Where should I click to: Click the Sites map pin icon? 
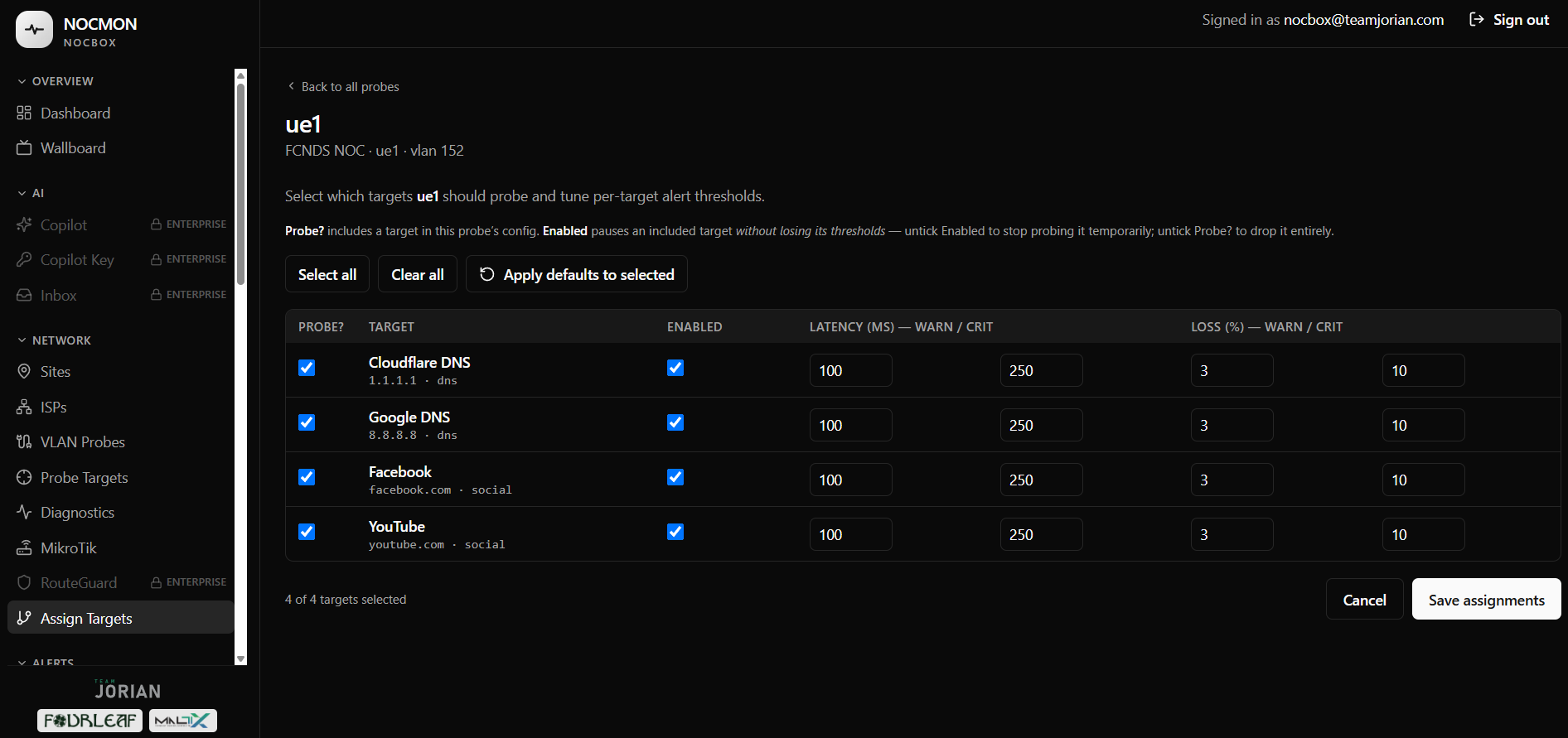(x=24, y=371)
